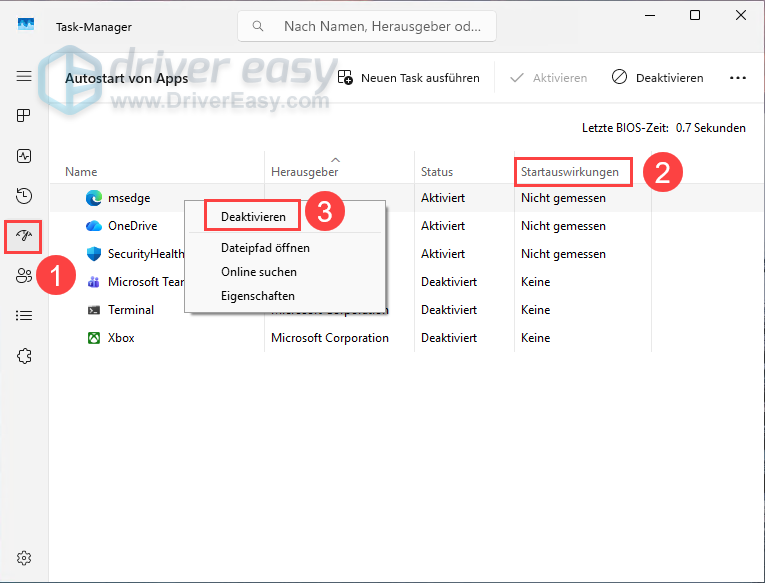Click the msedge browser icon
Viewport: 765px width, 583px height.
tap(94, 198)
